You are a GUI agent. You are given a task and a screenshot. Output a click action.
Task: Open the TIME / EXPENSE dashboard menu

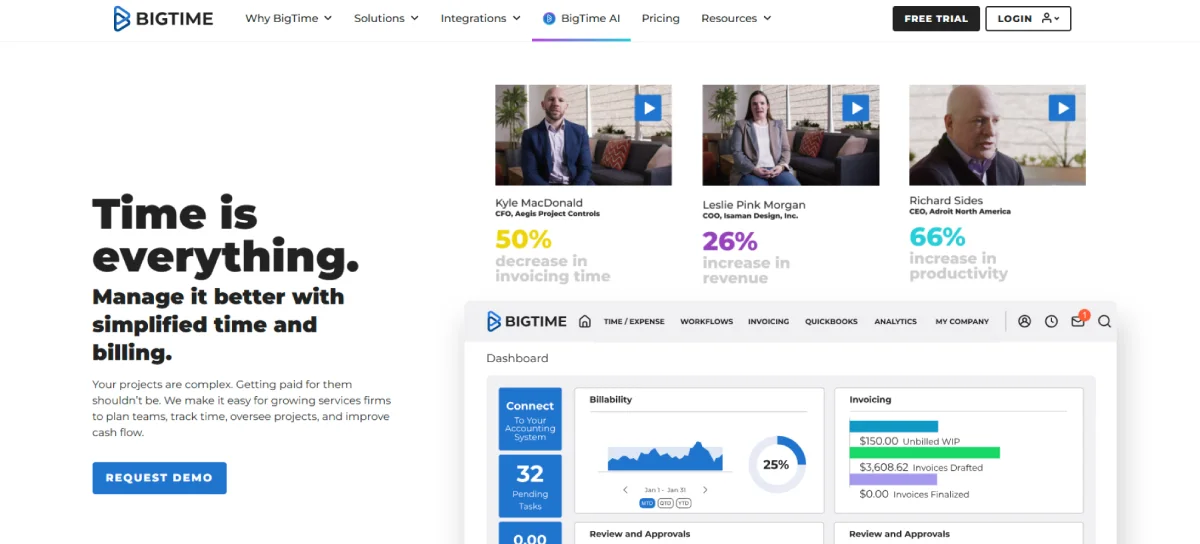[x=634, y=322]
